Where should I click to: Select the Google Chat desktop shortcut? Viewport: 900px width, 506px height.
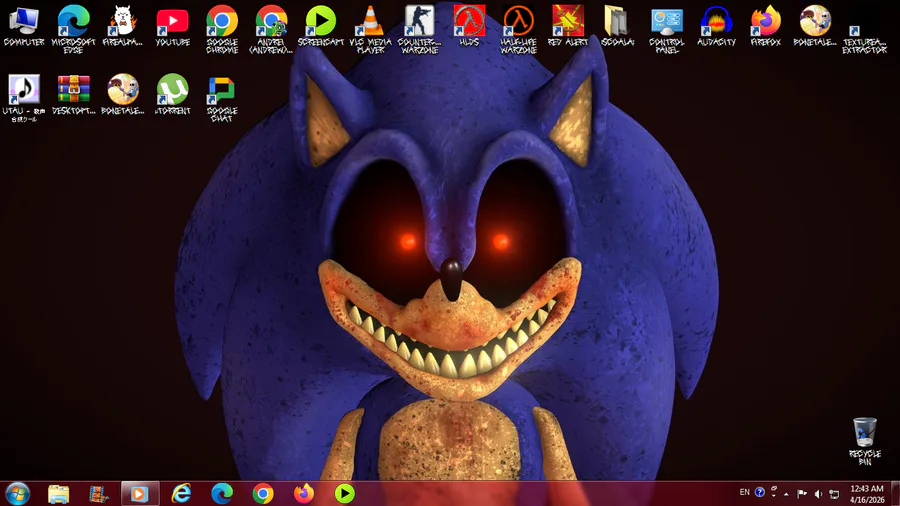222,98
